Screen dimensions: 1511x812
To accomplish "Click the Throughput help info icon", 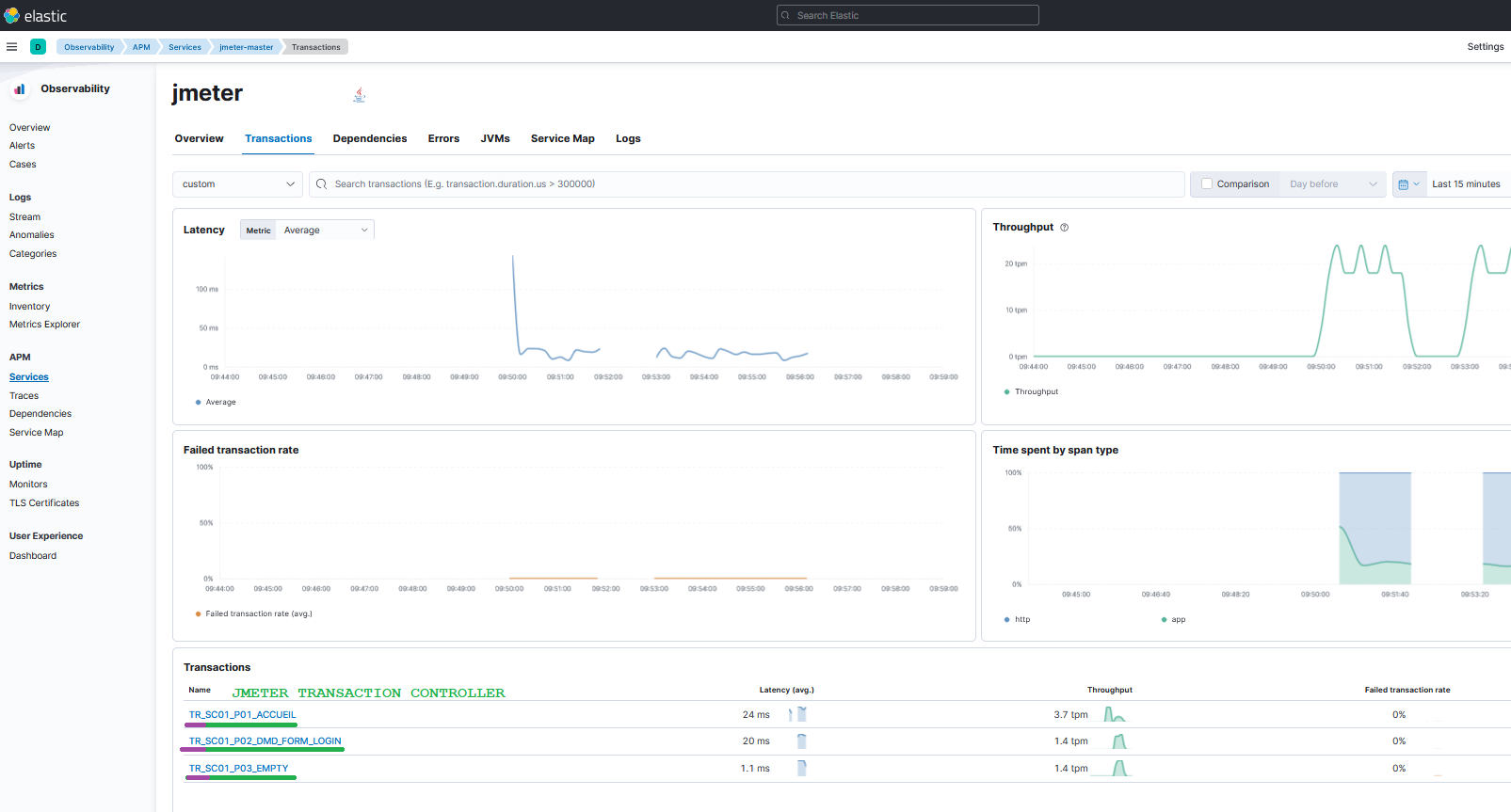I will (x=1065, y=228).
